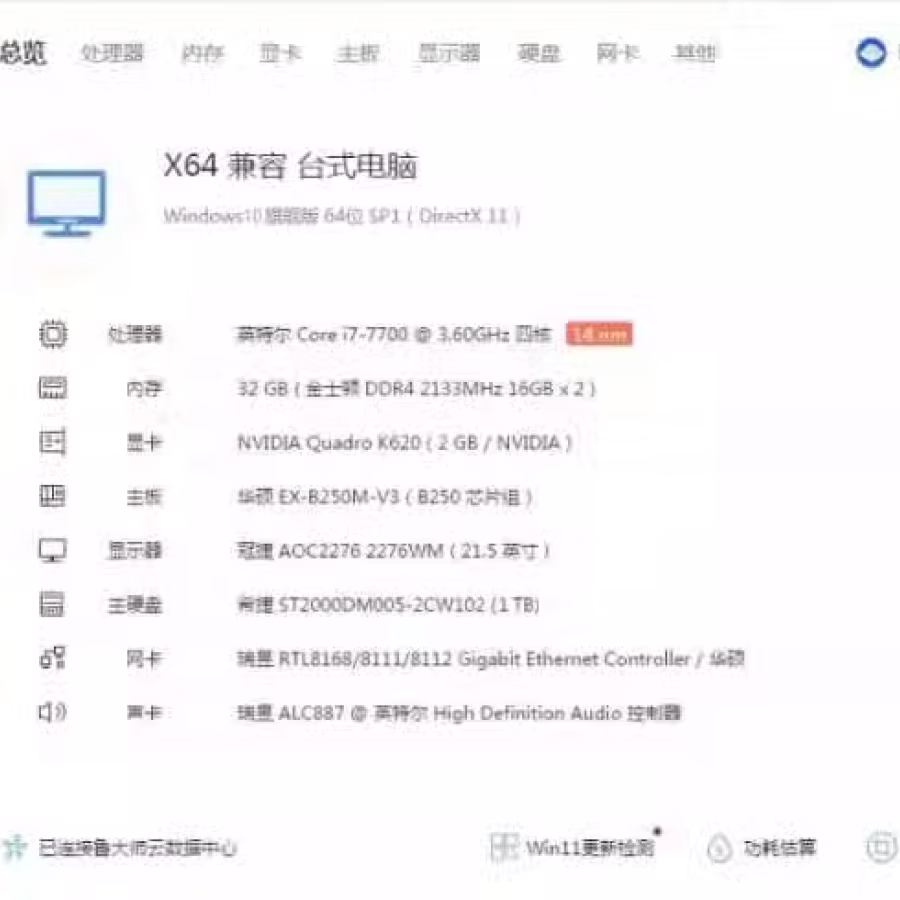Viewport: 900px width, 900px height.
Task: Open Win11更新检测 update check
Action: tap(590, 847)
